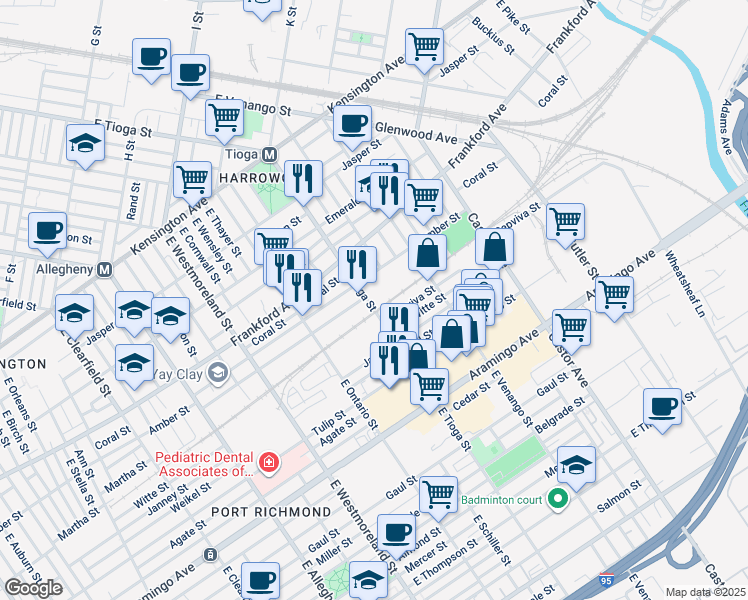This screenshot has width=748, height=600.
Task: Click the Wheatsheaf Ln street label
Action: click(685, 284)
